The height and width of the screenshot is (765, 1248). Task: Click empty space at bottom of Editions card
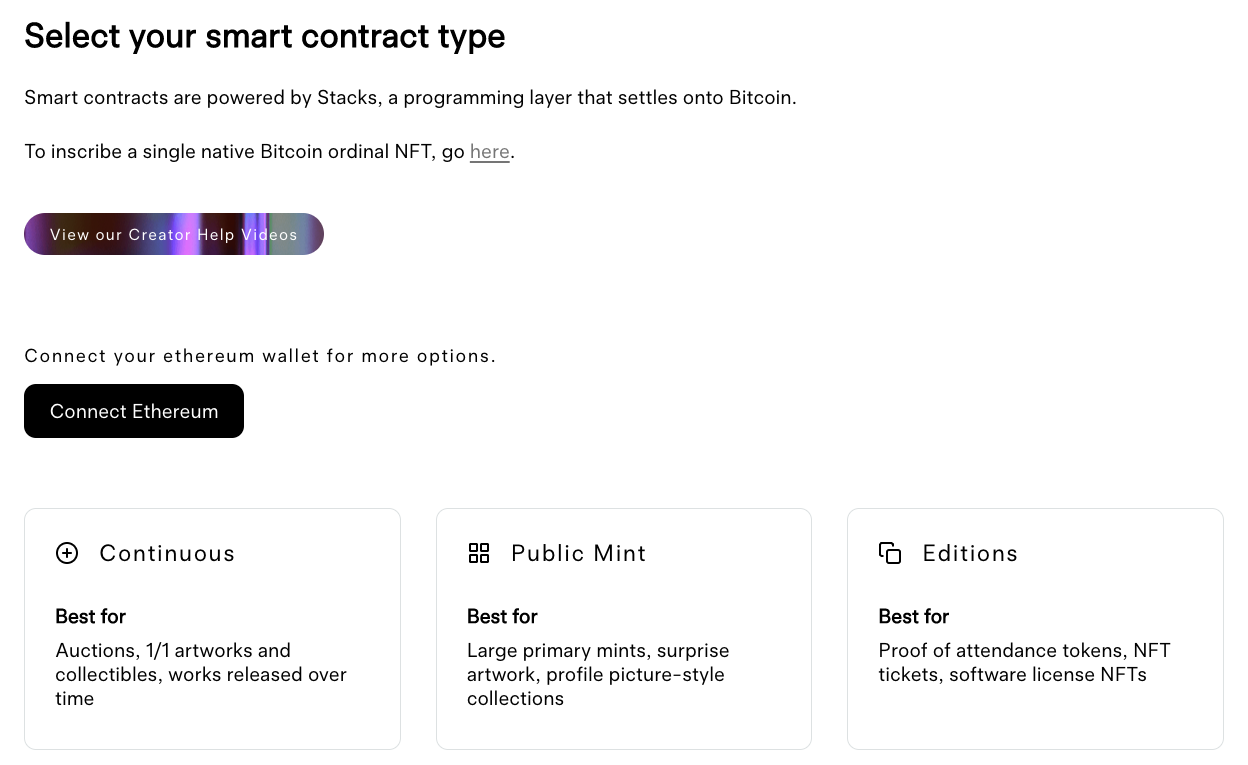(x=1035, y=722)
